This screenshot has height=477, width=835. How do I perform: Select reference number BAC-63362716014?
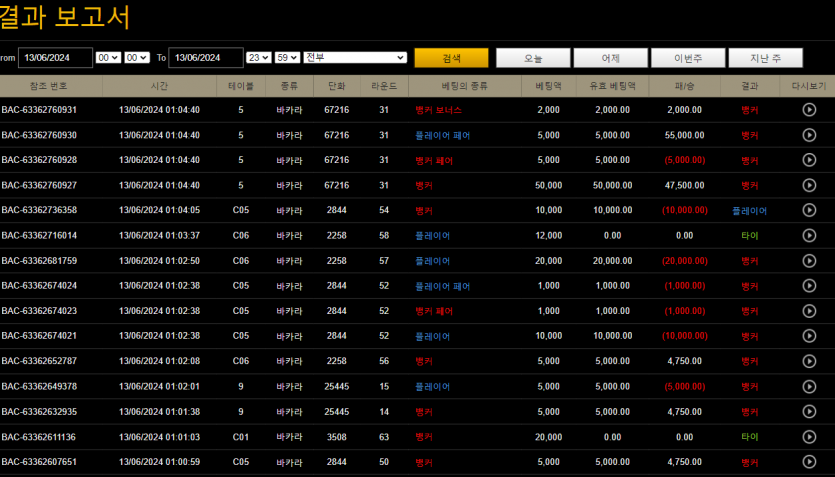click(39, 235)
